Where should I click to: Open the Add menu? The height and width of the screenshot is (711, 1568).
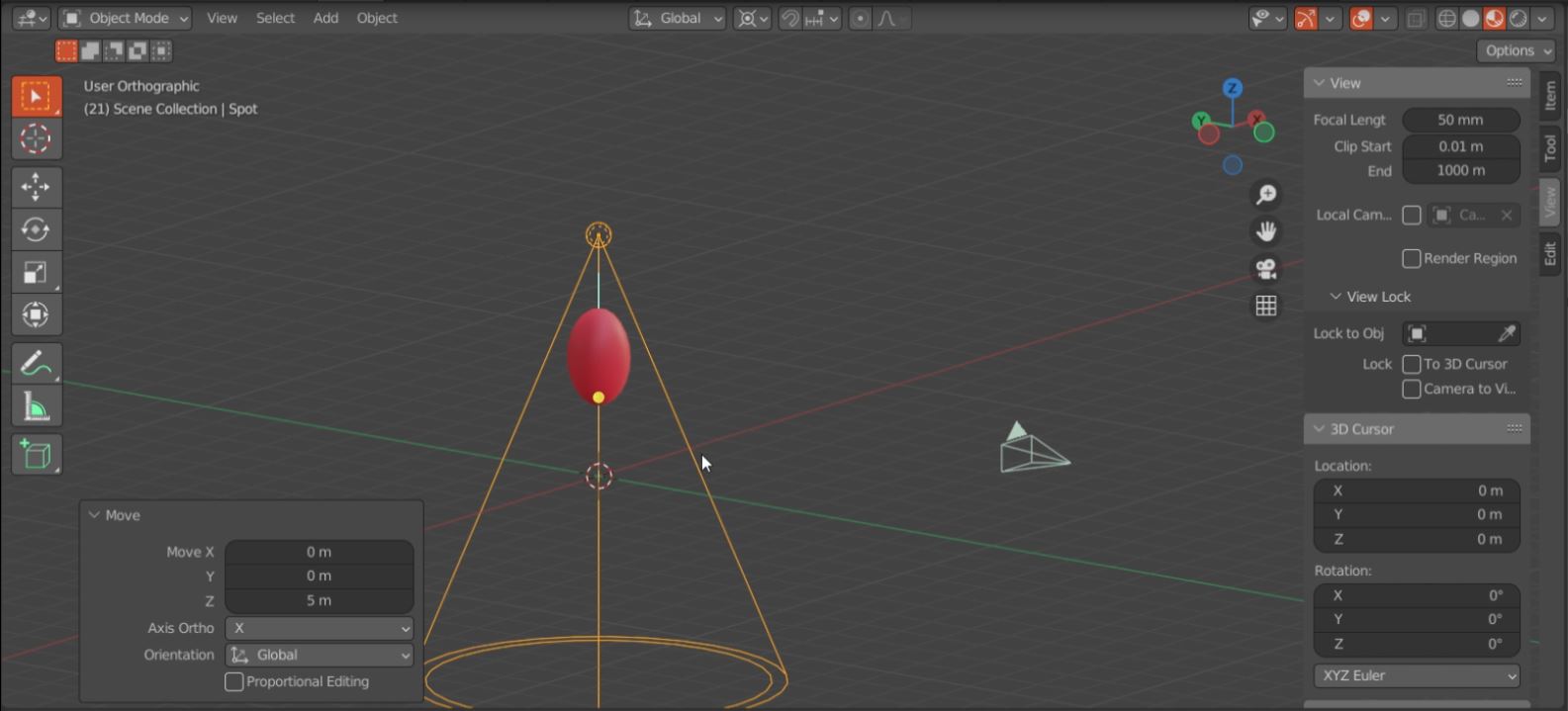tap(325, 18)
